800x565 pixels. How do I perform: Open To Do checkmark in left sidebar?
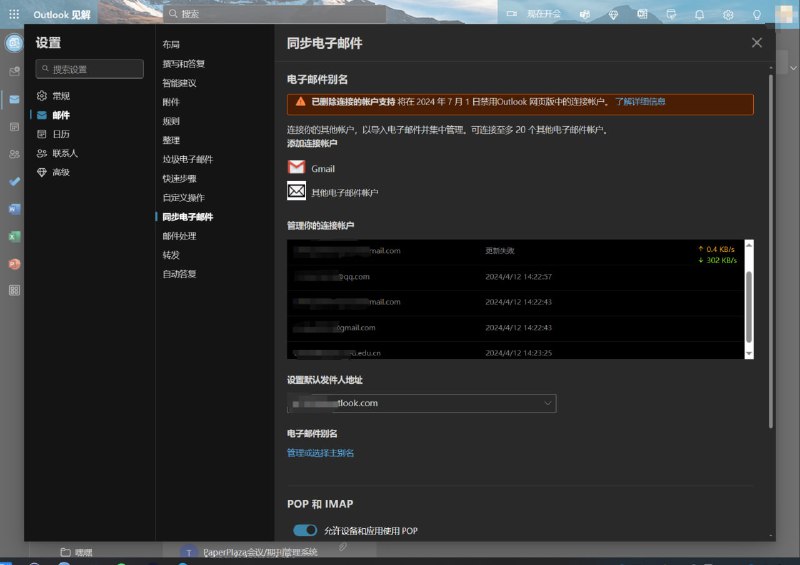click(14, 182)
